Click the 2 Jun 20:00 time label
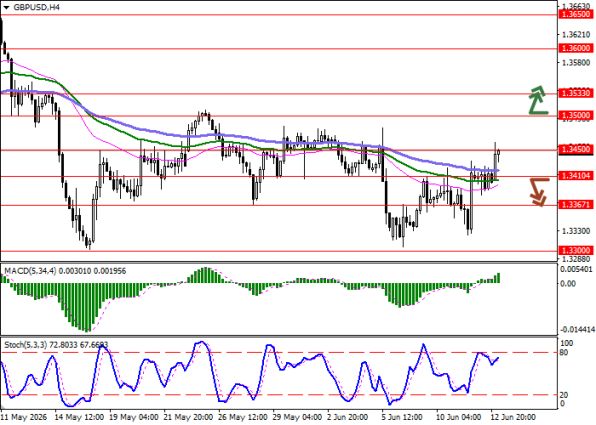 (x=348, y=417)
